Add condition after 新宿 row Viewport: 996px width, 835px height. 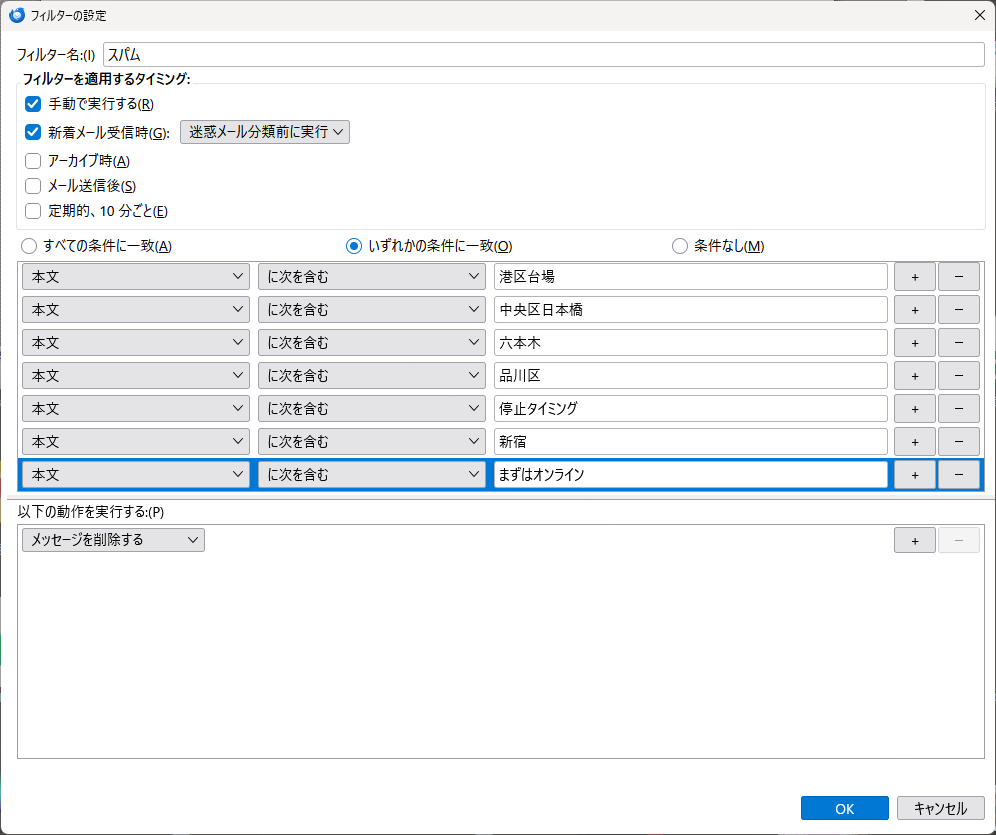point(915,442)
